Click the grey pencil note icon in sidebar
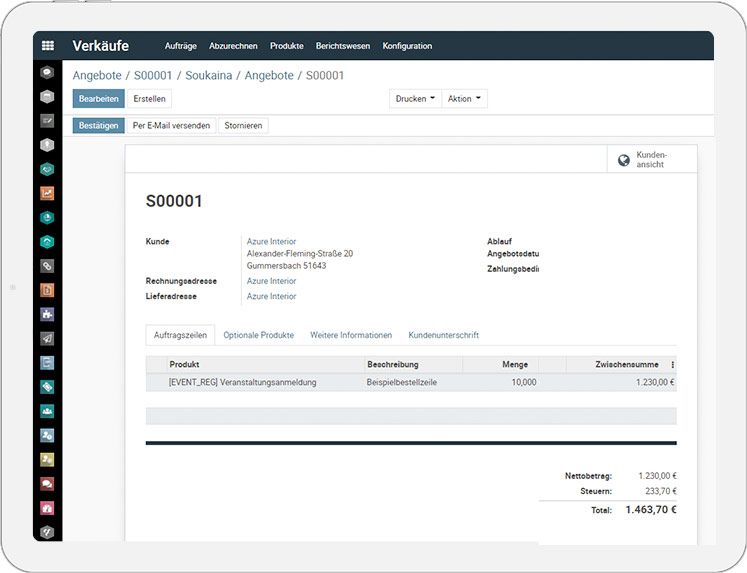 tap(47, 121)
